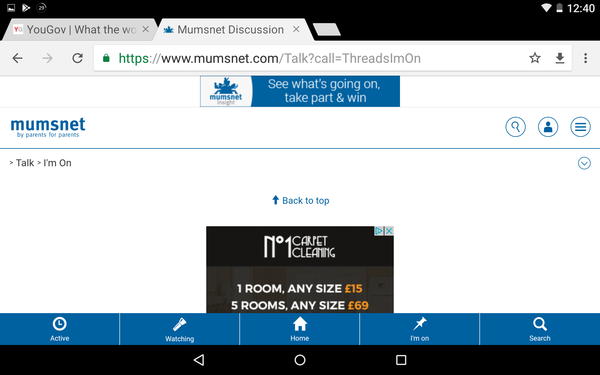Tap the Android back button
The height and width of the screenshot is (375, 600).
[199, 360]
